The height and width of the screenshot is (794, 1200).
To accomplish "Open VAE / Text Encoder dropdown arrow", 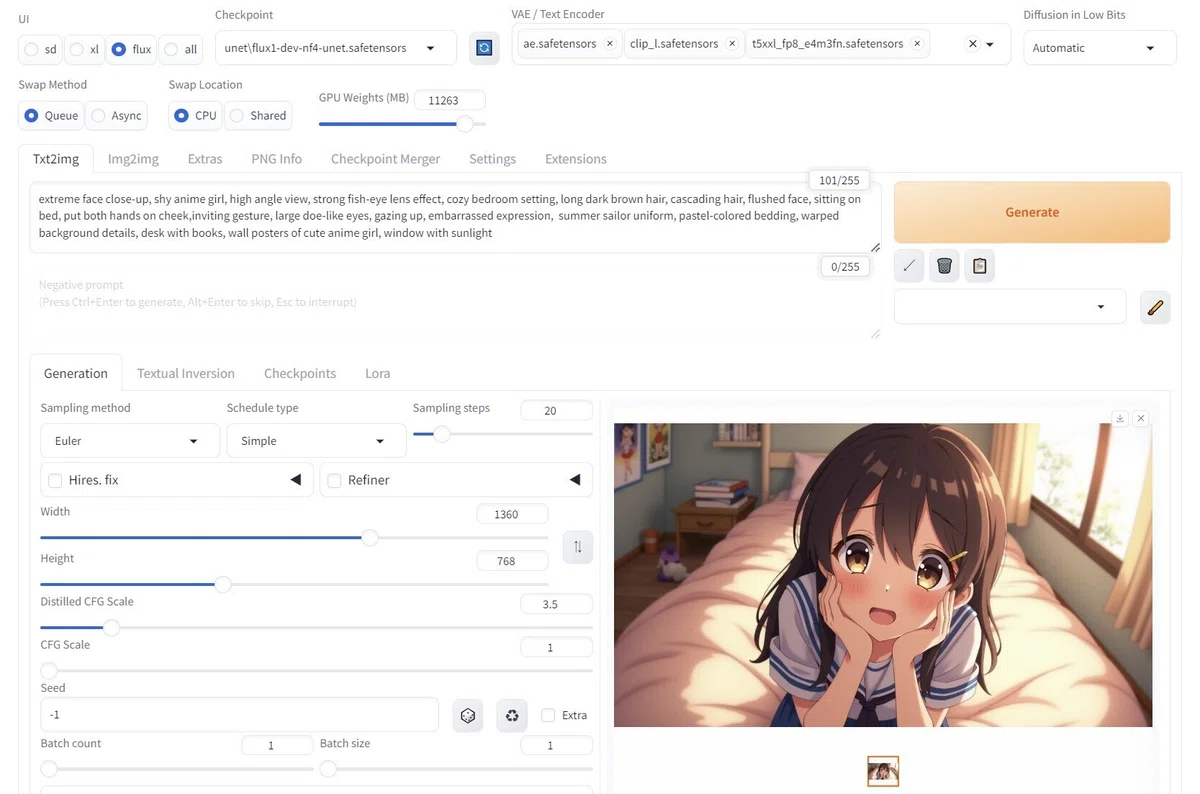I will [x=991, y=44].
